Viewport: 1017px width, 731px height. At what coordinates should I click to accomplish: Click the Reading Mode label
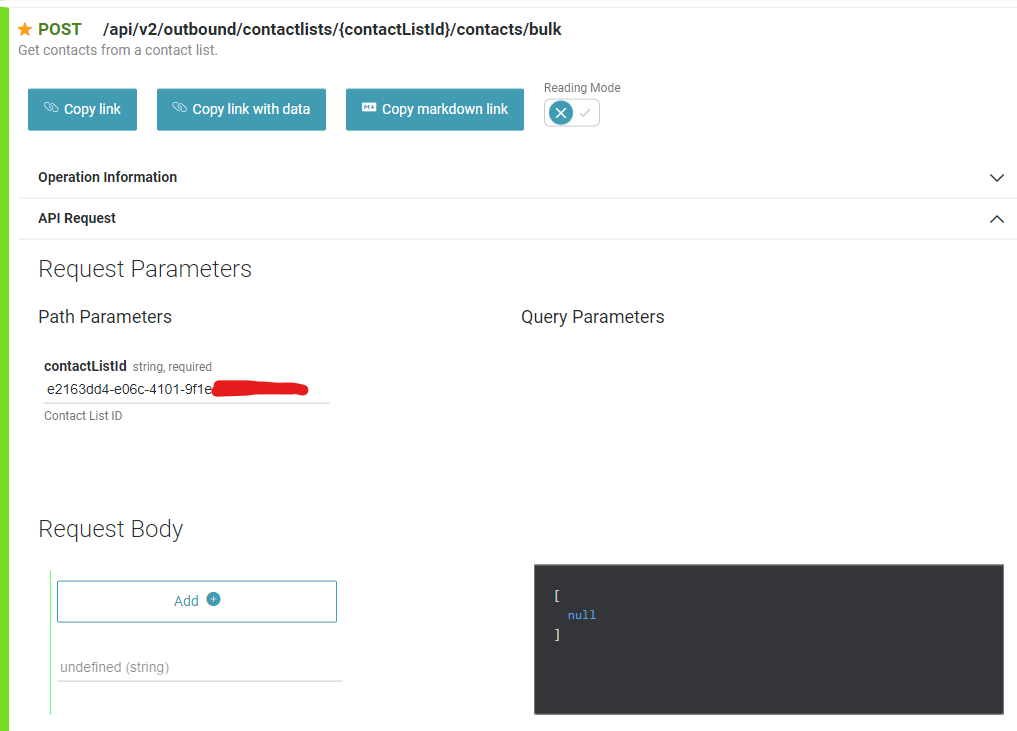582,88
